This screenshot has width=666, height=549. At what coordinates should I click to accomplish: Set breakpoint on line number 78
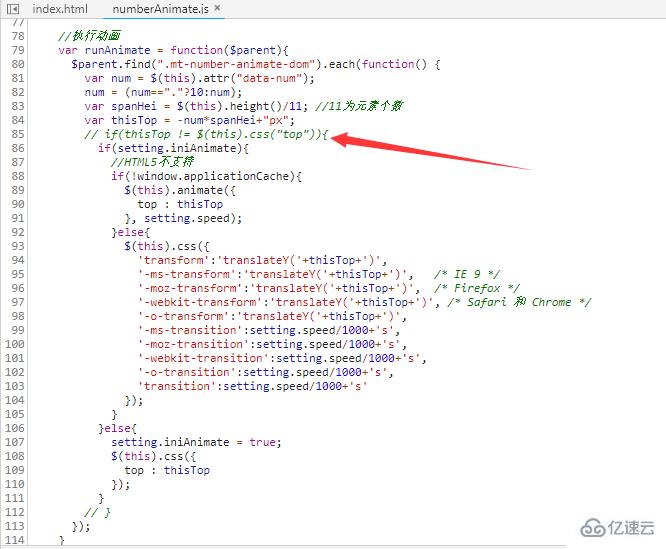(18, 36)
